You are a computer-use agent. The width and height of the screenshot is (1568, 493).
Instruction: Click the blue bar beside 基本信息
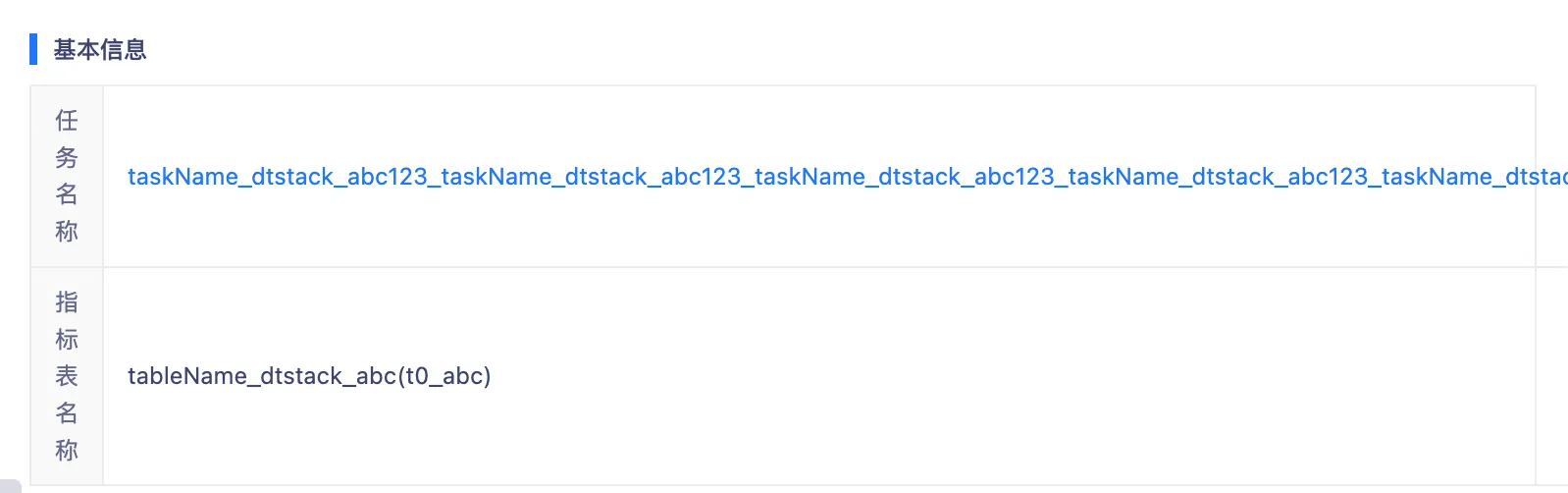coord(33,49)
